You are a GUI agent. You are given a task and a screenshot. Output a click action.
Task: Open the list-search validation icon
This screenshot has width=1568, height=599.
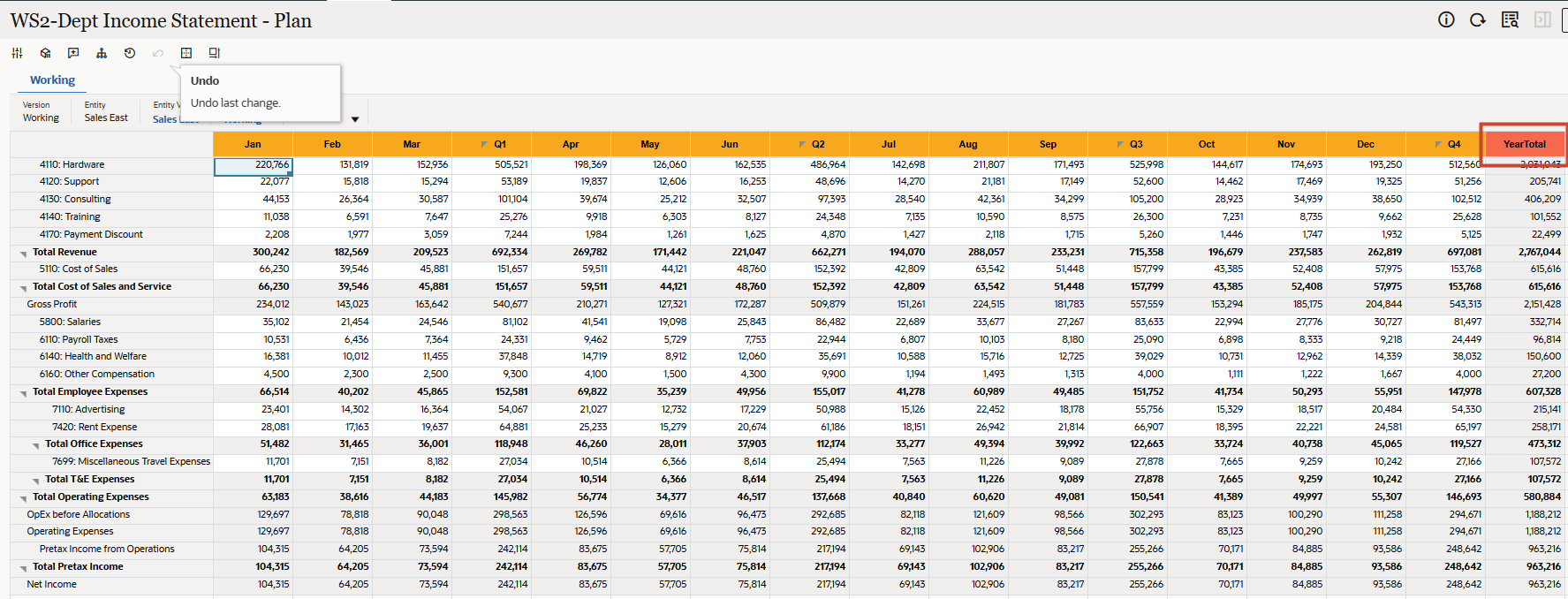pyautogui.click(x=1511, y=19)
